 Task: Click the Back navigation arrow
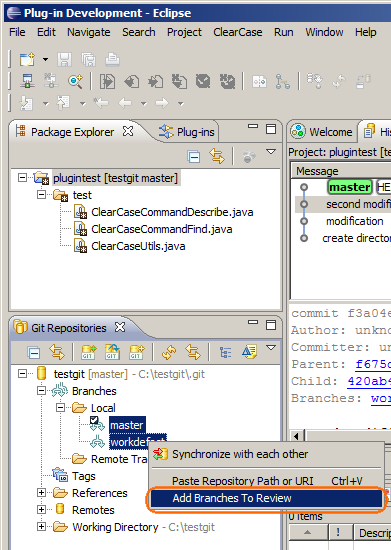point(125,103)
